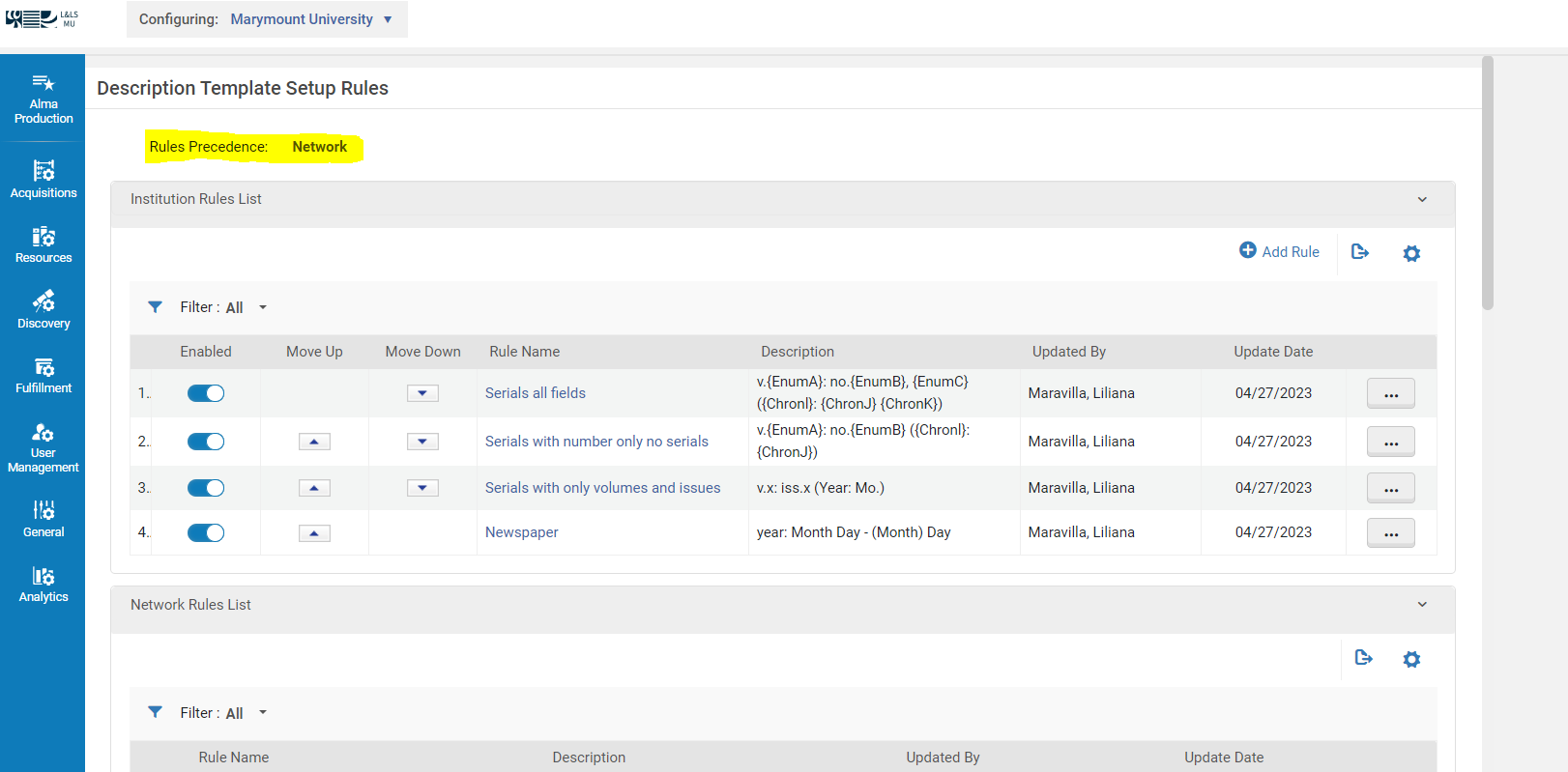1568x772 pixels.
Task: Open Alma Production menu in sidebar
Action: coord(43,99)
